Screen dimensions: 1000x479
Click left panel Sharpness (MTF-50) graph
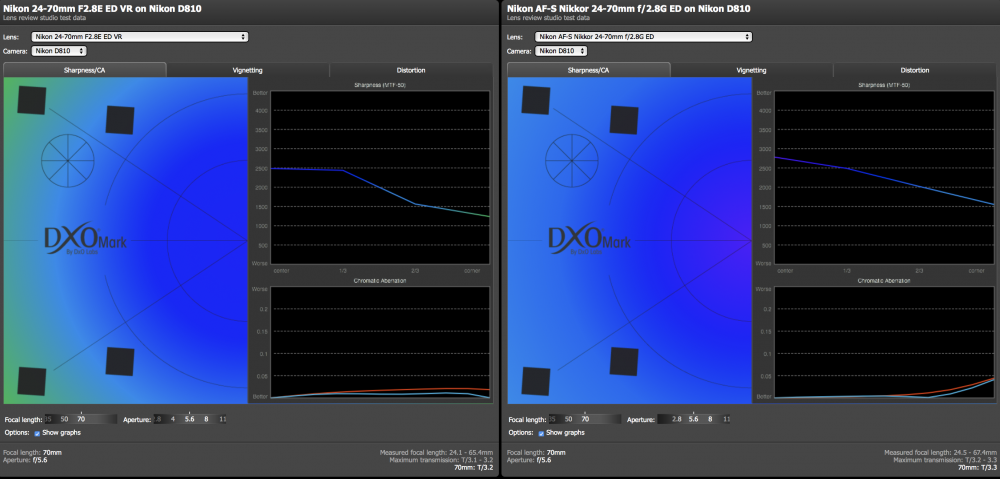380,177
